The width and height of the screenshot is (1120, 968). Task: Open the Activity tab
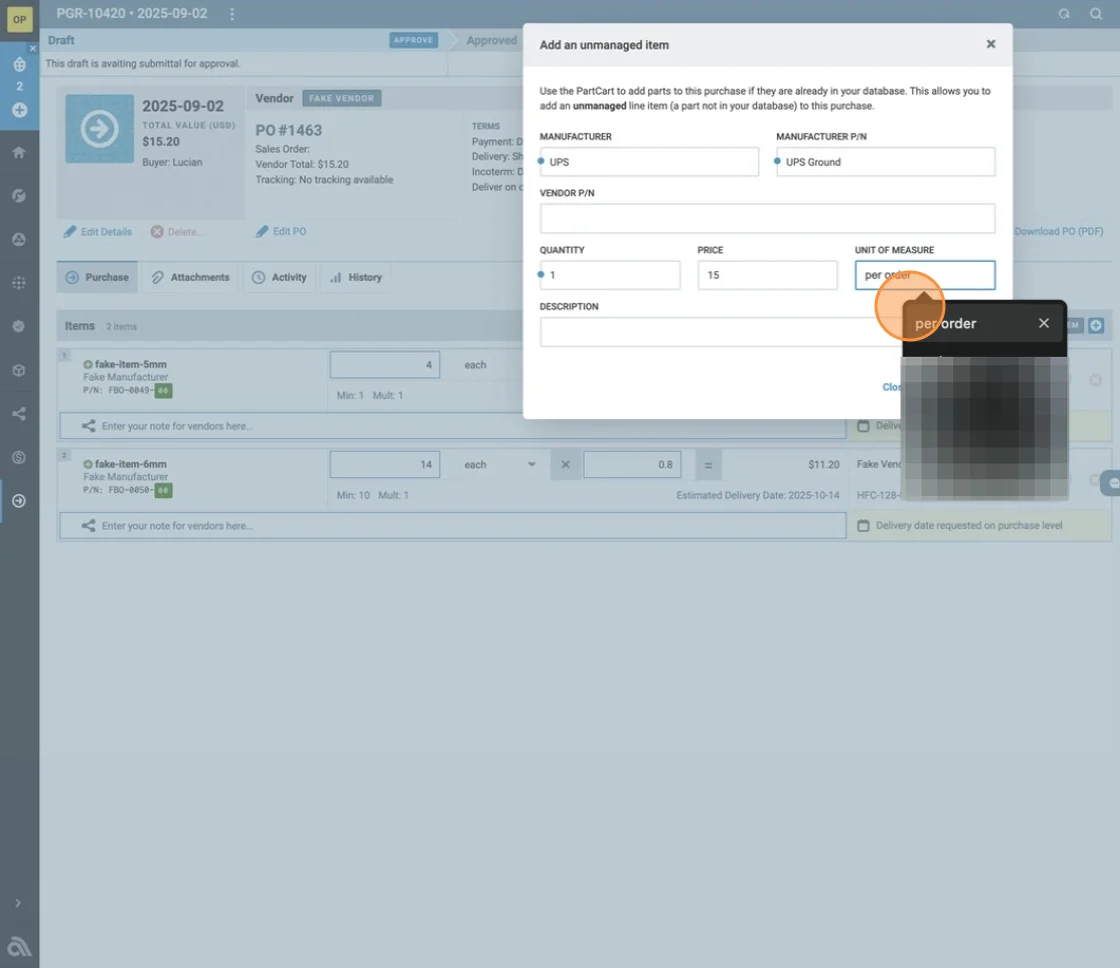click(279, 277)
